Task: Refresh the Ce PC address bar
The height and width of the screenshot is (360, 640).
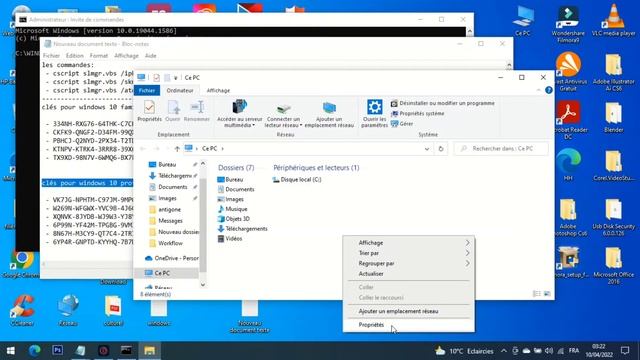Action: [441, 149]
